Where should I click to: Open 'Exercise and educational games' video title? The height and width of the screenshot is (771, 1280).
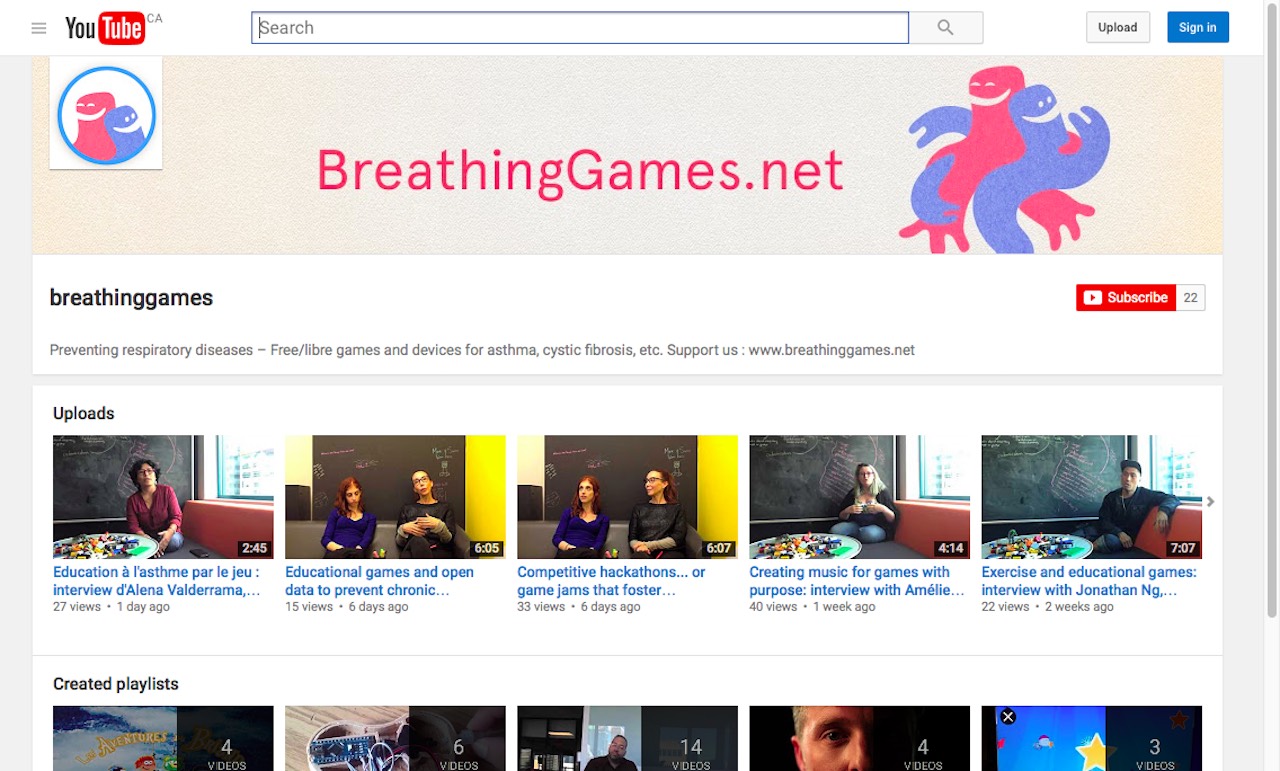[1089, 581]
